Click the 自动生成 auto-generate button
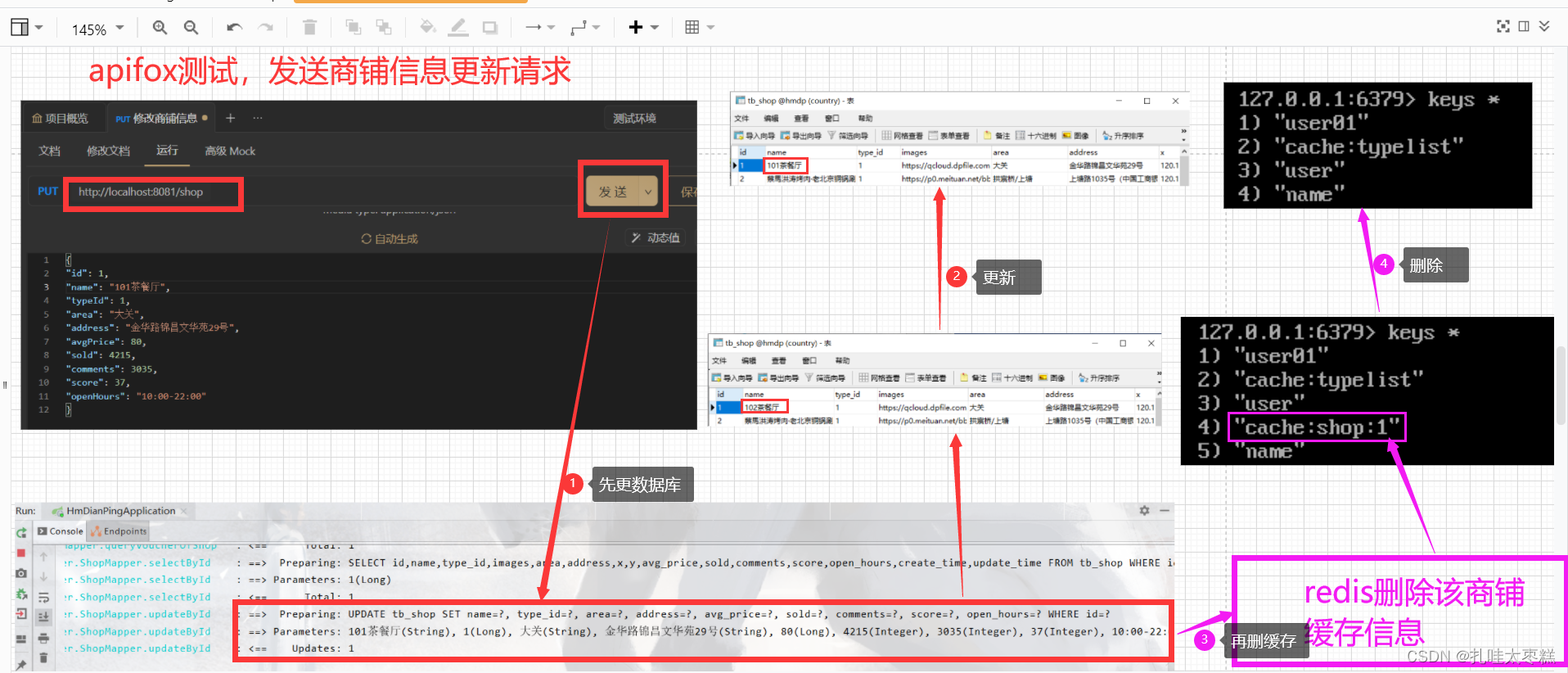The image size is (1568, 673). [390, 239]
